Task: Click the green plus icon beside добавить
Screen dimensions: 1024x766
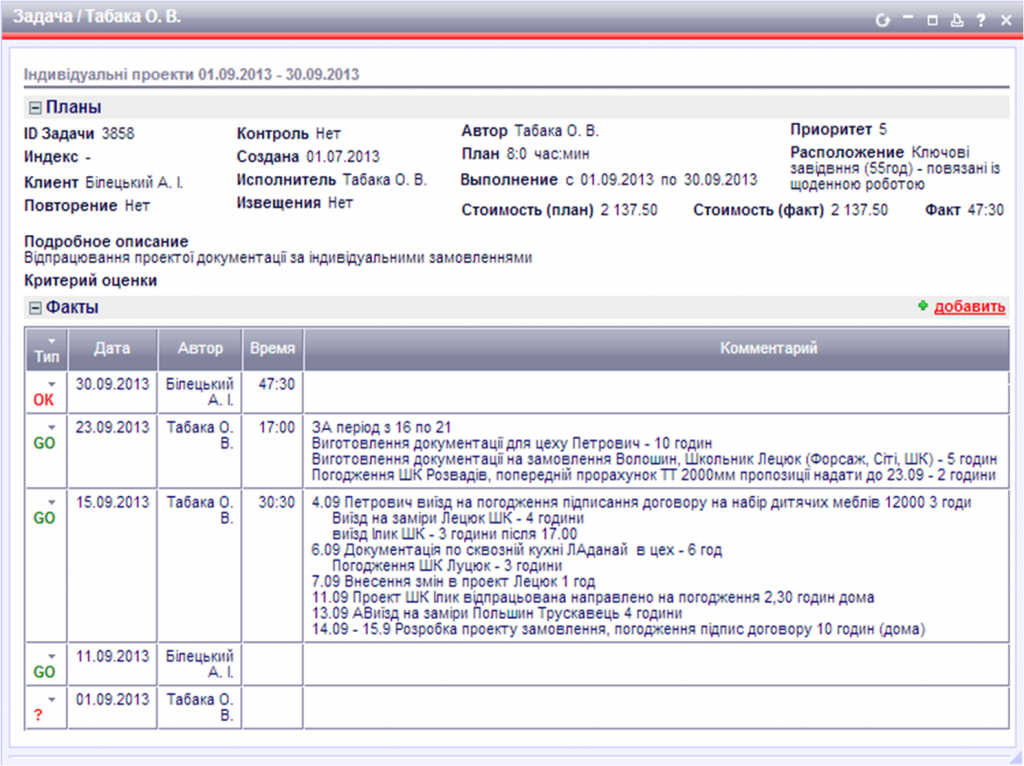Action: (x=923, y=305)
